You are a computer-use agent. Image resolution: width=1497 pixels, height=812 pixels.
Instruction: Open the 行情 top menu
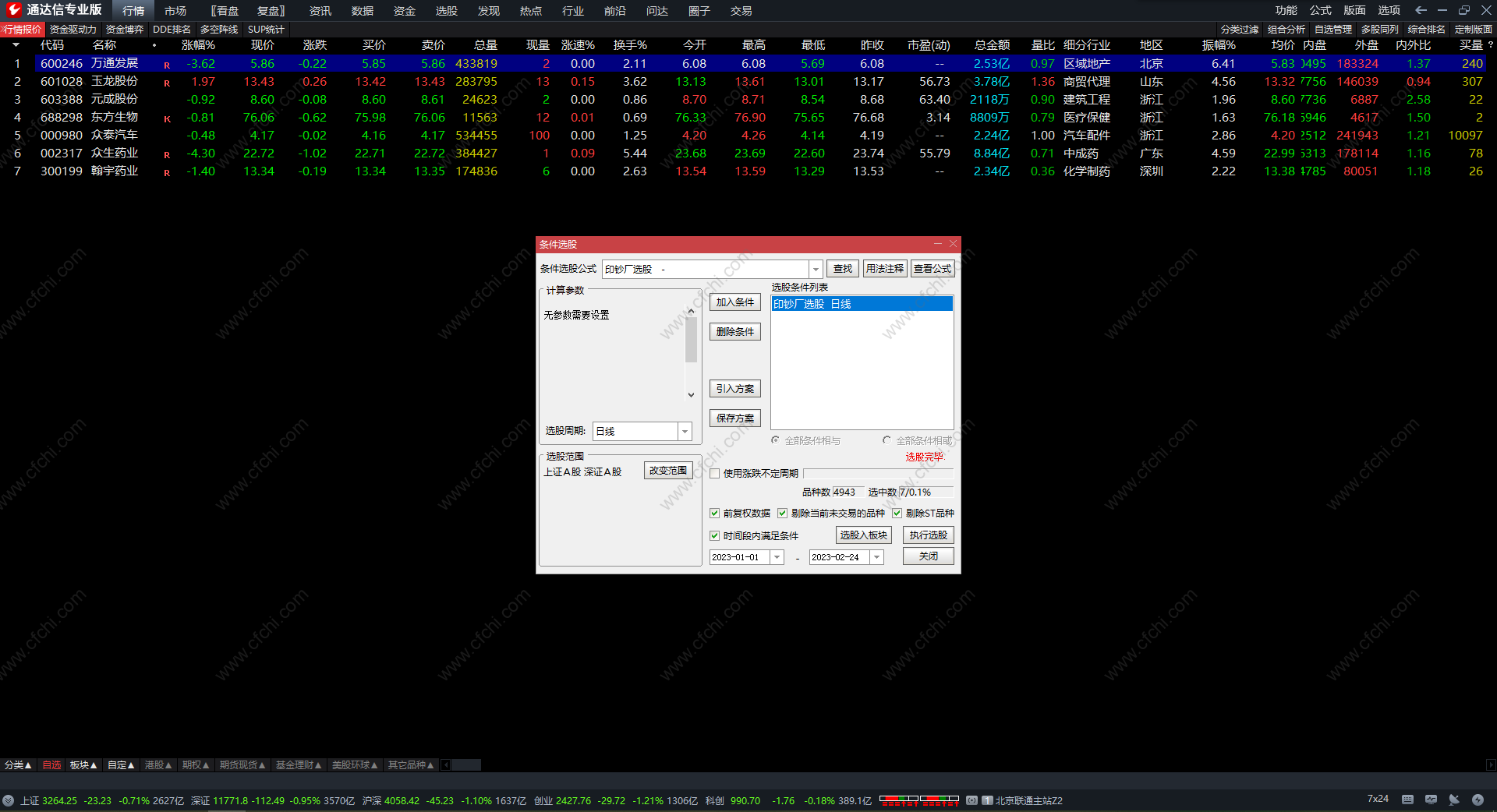pyautogui.click(x=133, y=11)
